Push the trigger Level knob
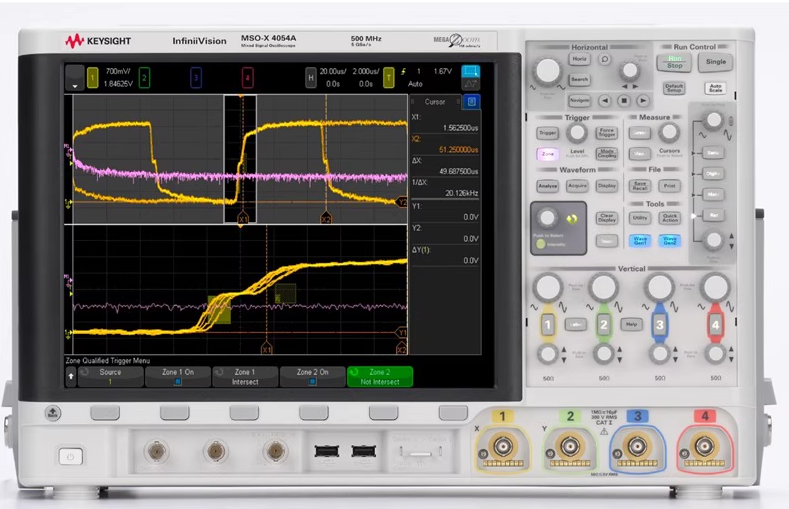 tap(577, 133)
